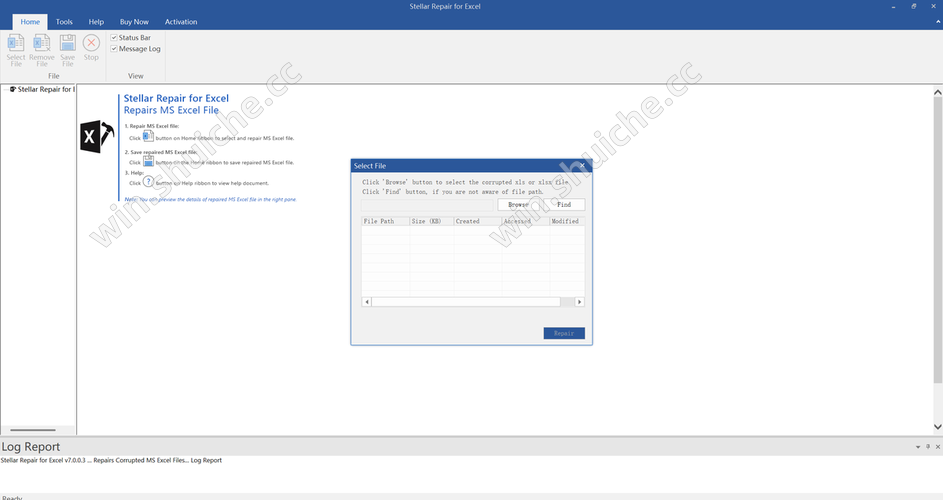Image resolution: width=943 pixels, height=500 pixels.
Task: Toggle the Message Log checkbox
Action: tap(114, 49)
